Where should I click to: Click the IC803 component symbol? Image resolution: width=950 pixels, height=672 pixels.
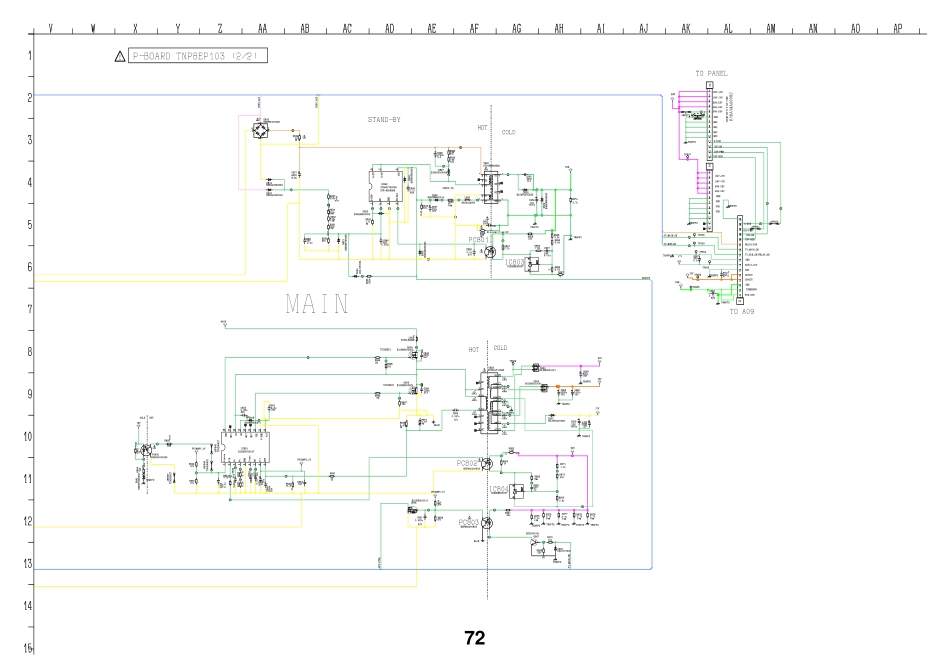pos(533,264)
